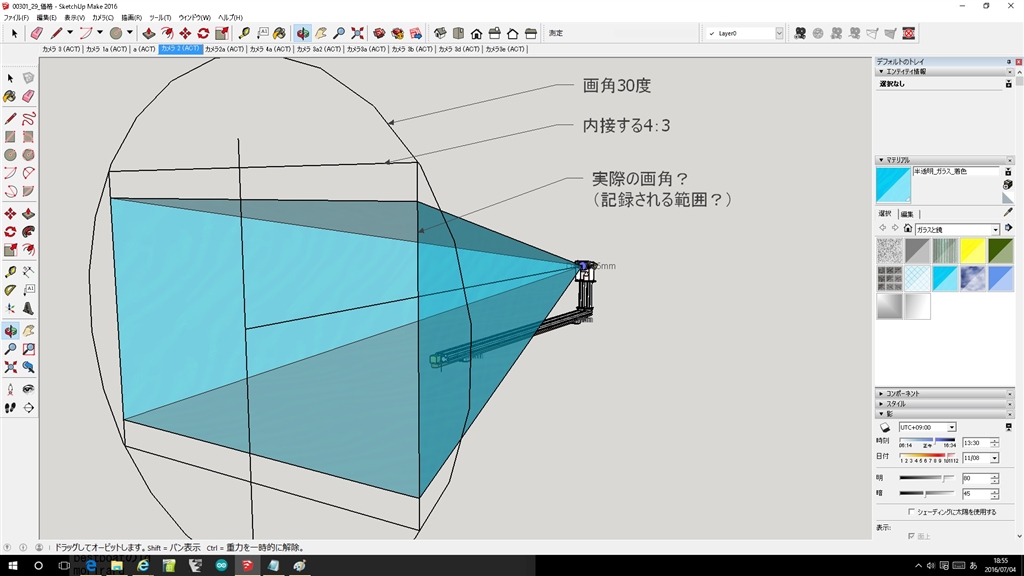Image resolution: width=1024 pixels, height=576 pixels.
Task: Close the Default Tray with red X
Action: pos(1018,61)
